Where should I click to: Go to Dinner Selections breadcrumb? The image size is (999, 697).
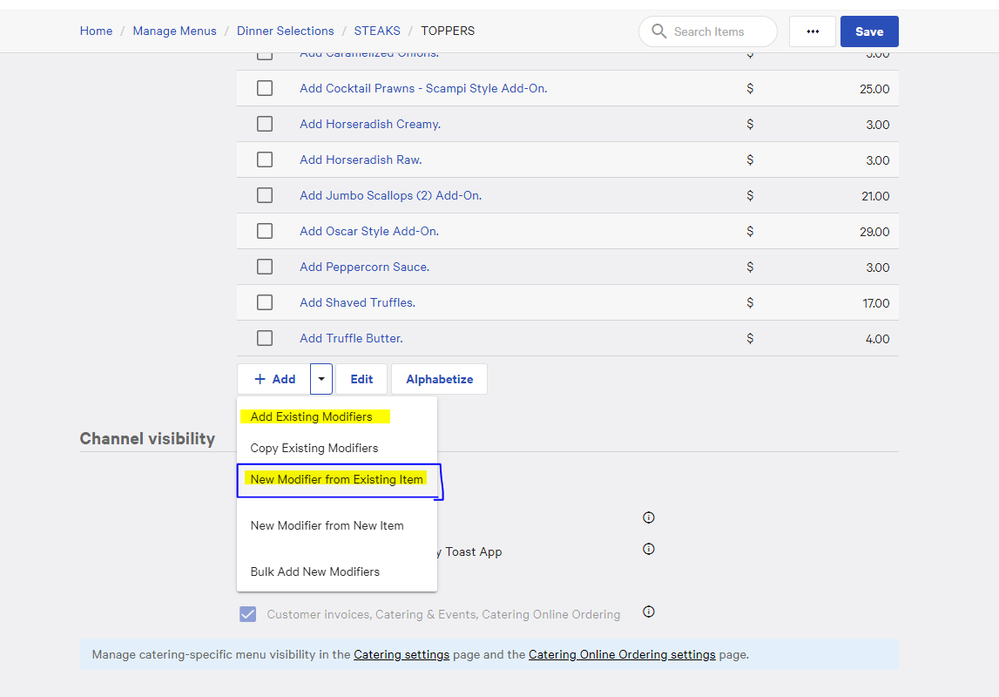285,31
